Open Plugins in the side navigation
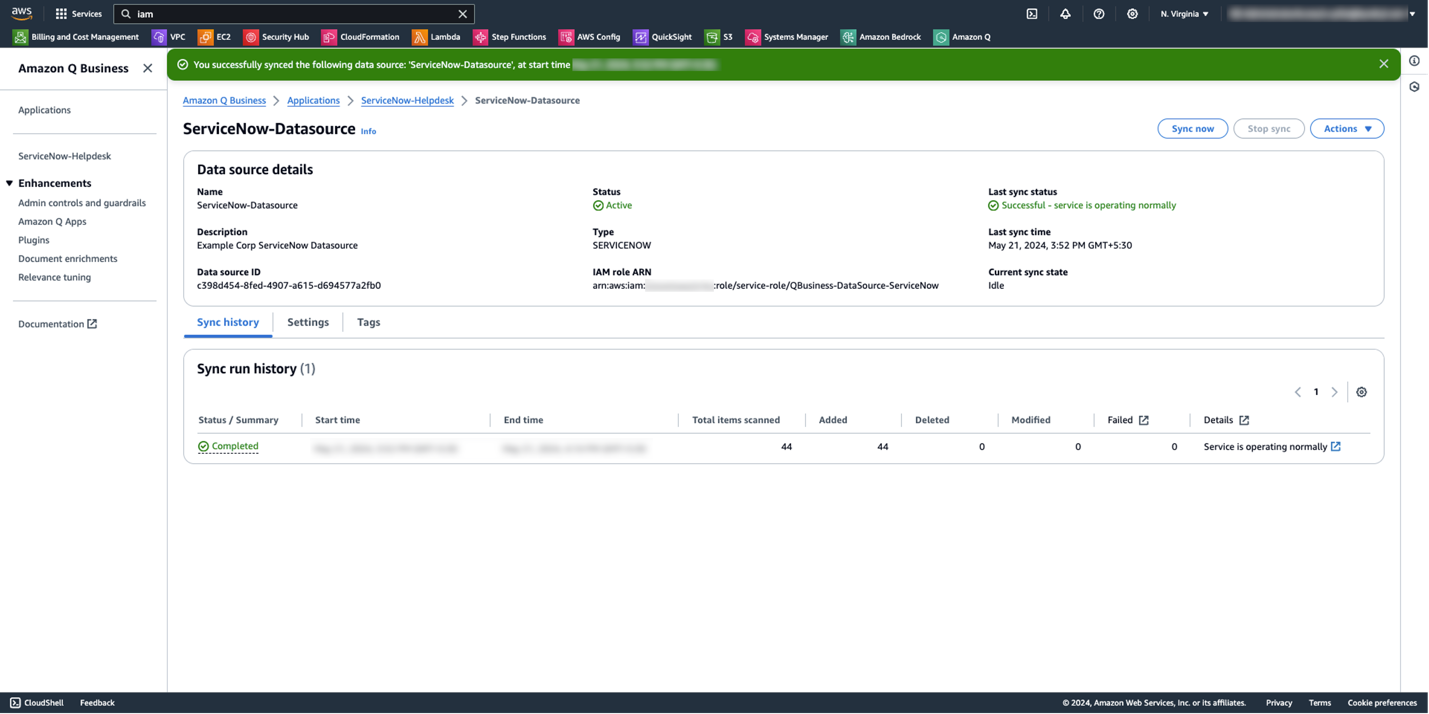 tap(34, 240)
